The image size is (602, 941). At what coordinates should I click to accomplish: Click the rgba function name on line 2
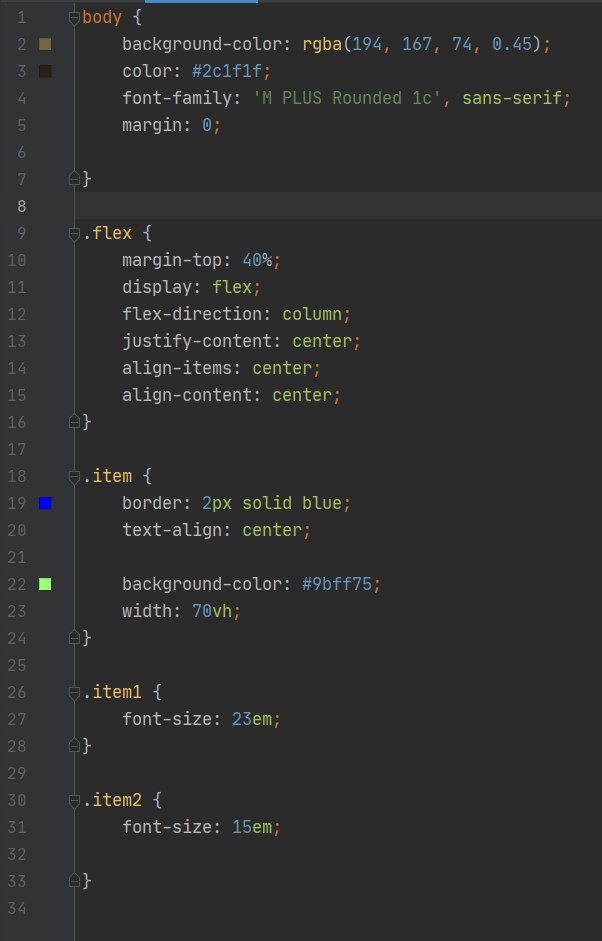pos(322,44)
